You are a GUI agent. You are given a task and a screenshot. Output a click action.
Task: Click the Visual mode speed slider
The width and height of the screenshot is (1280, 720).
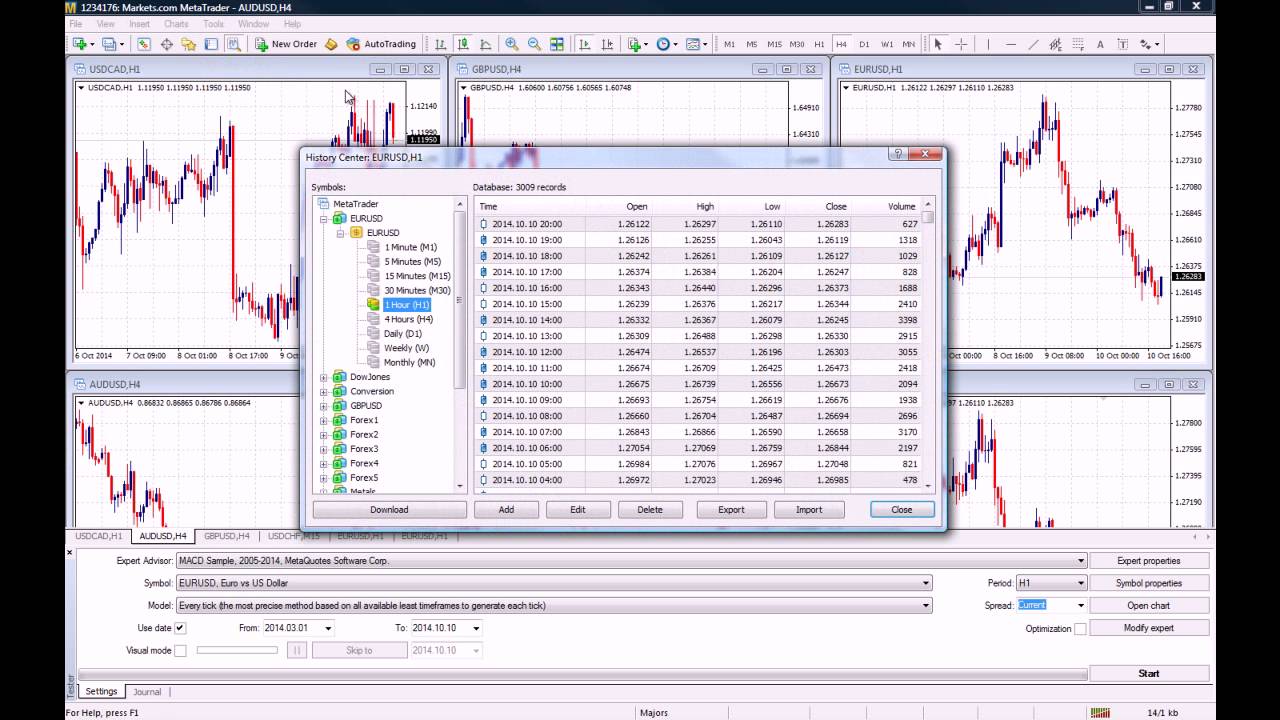click(x=237, y=650)
